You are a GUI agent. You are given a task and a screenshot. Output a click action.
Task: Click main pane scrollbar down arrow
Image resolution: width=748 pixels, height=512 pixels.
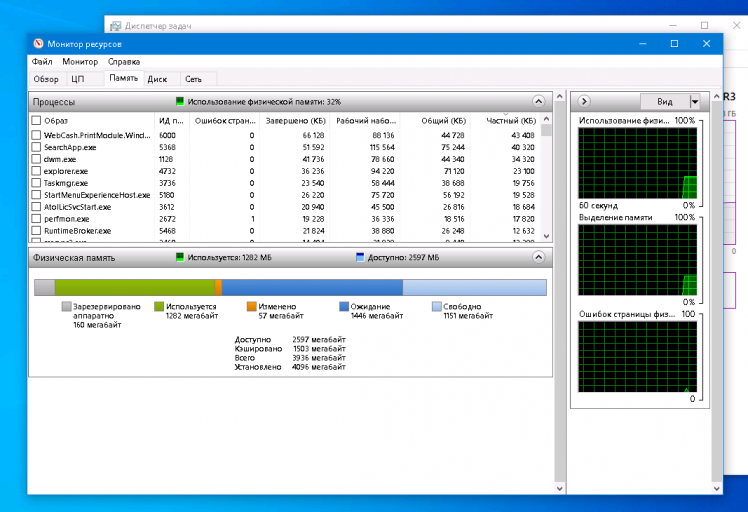click(560, 489)
